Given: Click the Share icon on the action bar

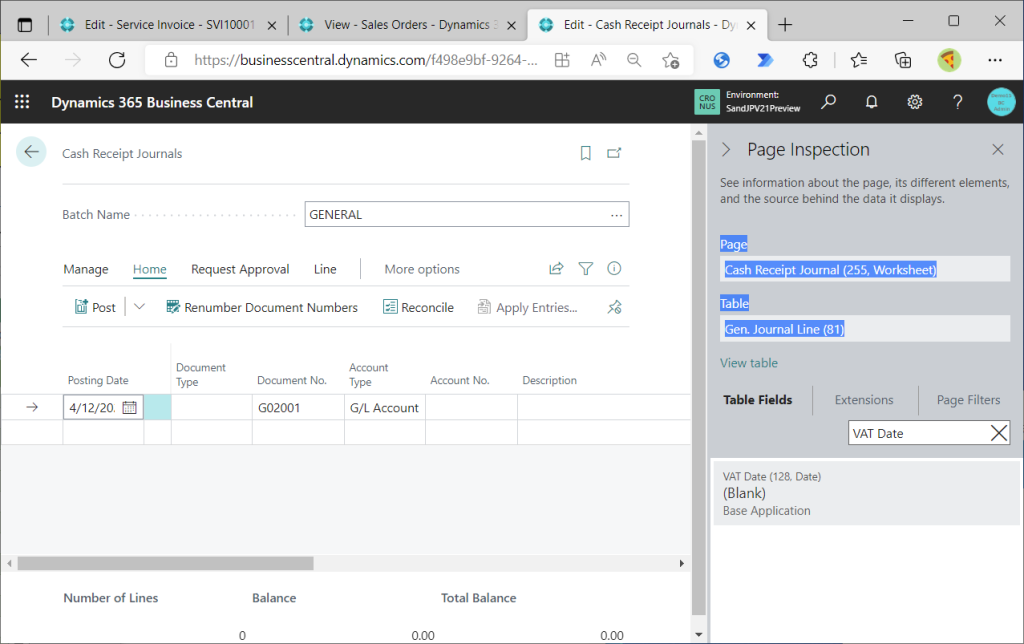Looking at the screenshot, I should pyautogui.click(x=556, y=268).
